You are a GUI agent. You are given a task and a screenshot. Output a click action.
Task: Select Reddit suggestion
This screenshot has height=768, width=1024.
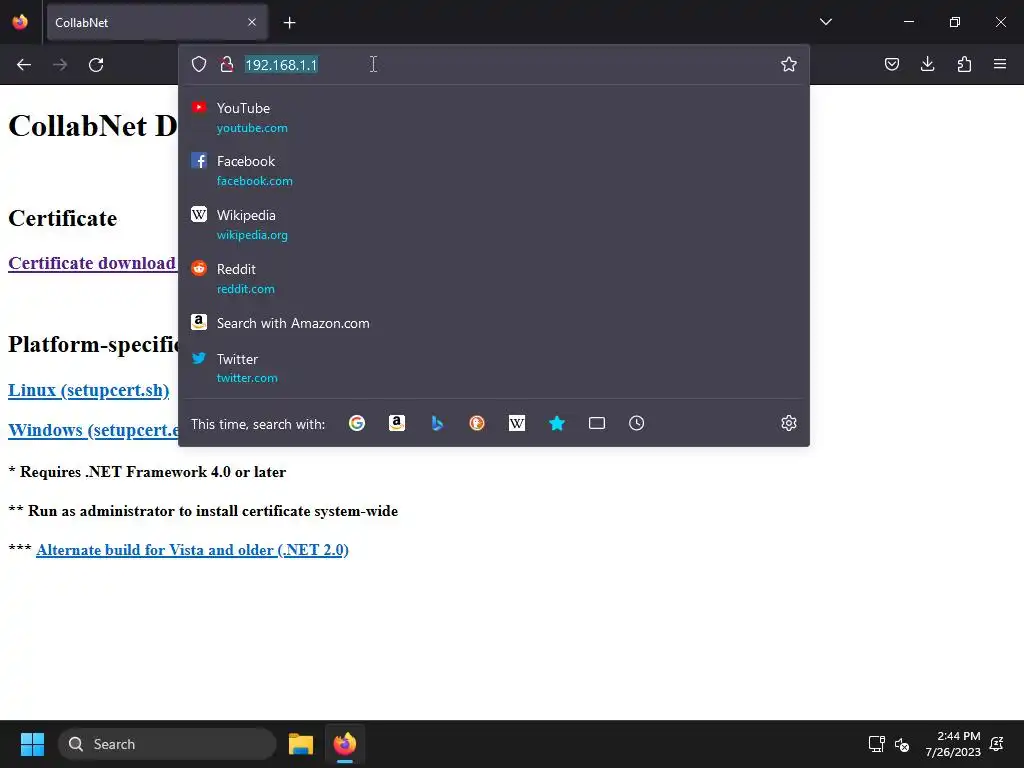click(494, 279)
